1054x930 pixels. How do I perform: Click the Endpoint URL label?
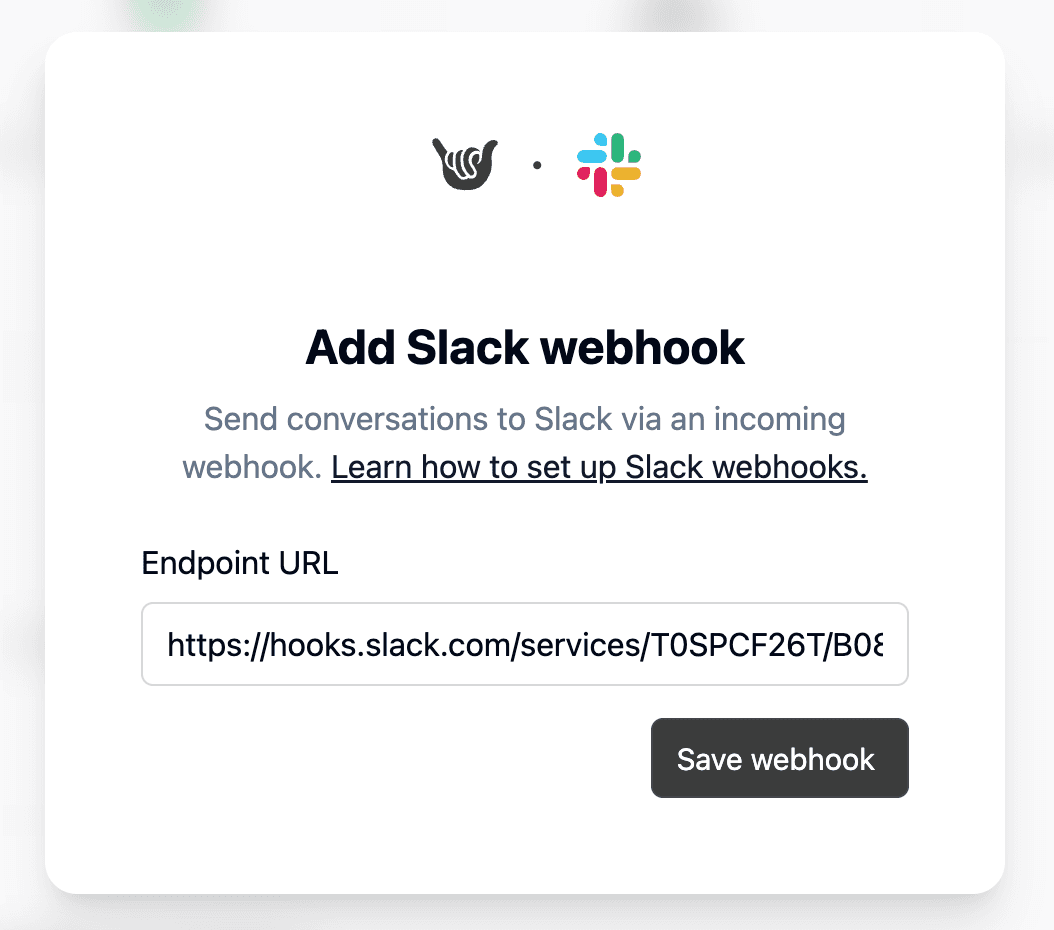tap(239, 563)
